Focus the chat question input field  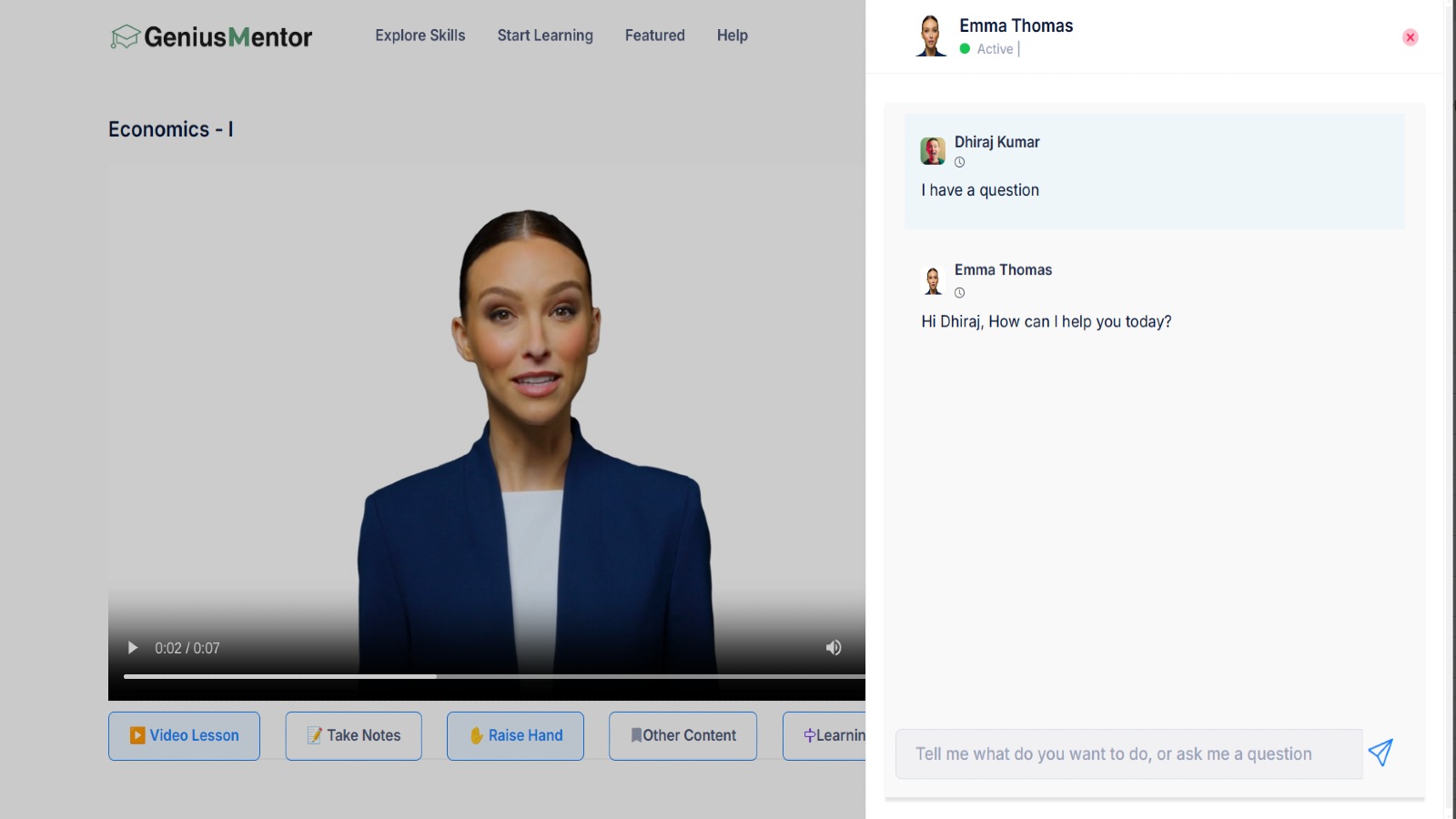point(1128,753)
